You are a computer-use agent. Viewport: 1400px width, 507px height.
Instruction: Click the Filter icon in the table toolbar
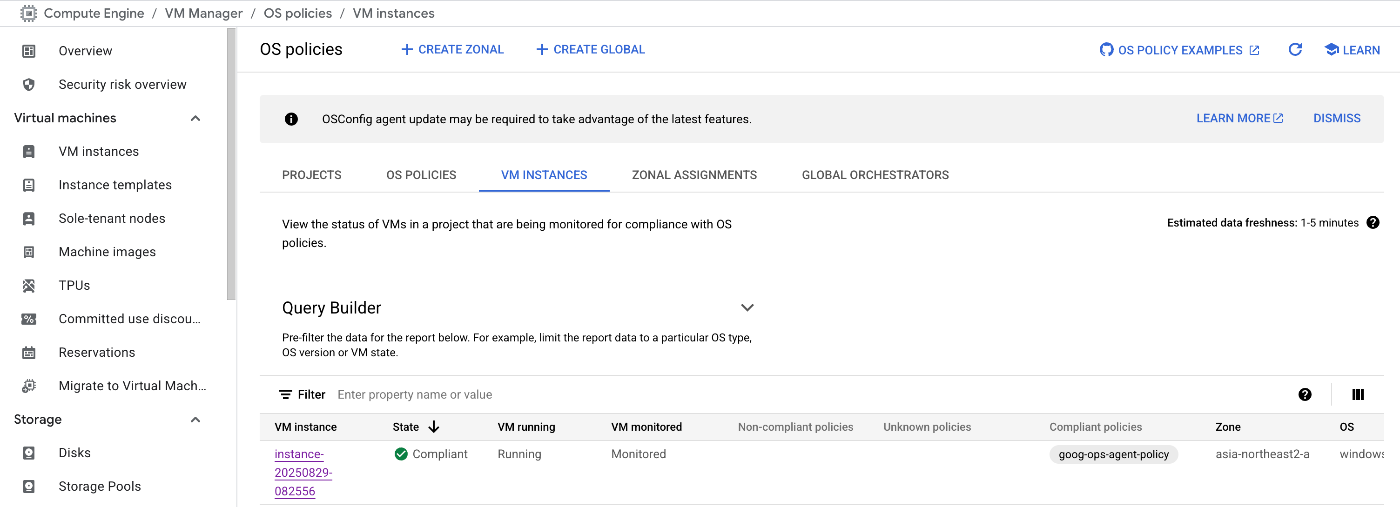click(x=286, y=395)
